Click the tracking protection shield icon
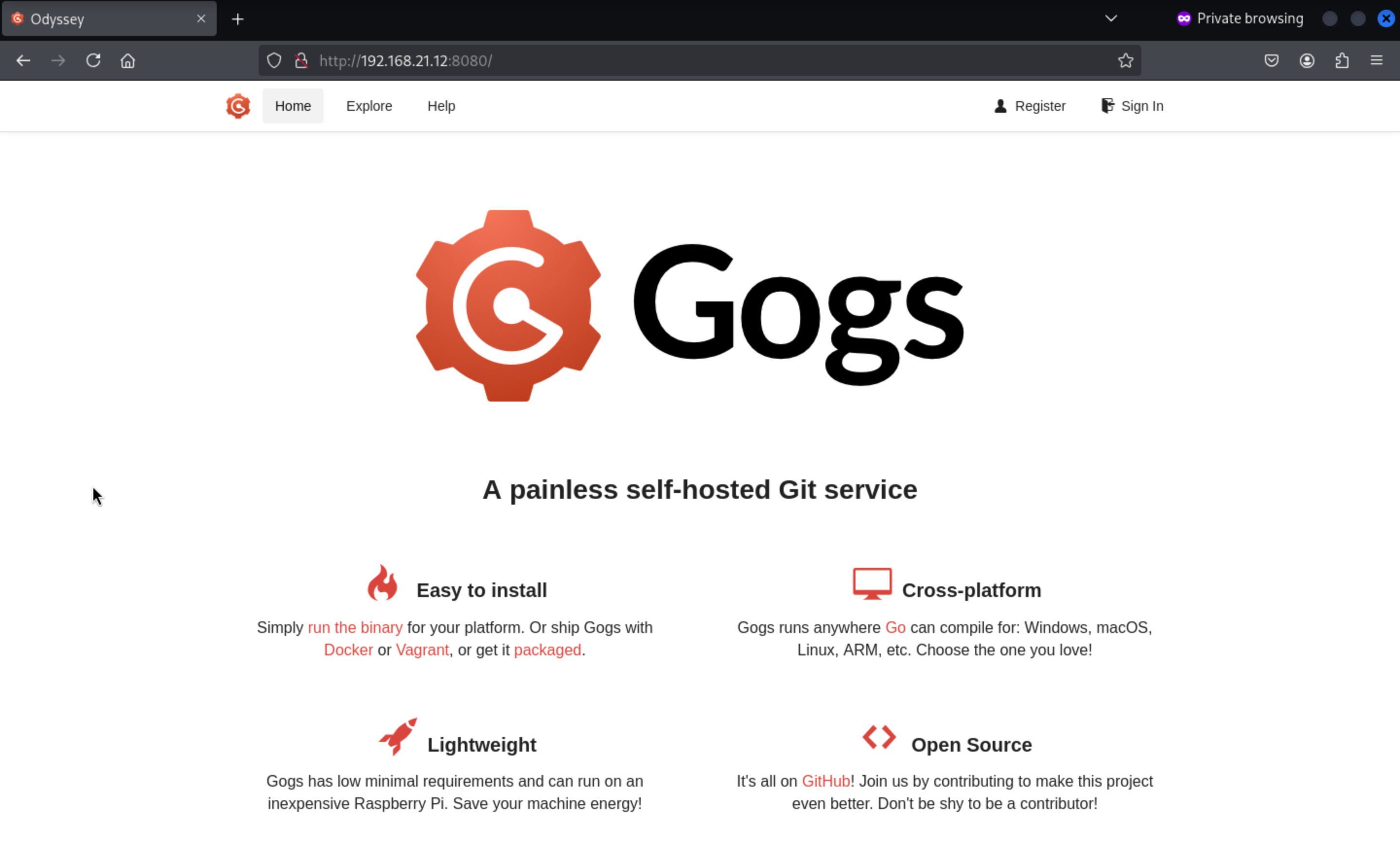 (274, 60)
